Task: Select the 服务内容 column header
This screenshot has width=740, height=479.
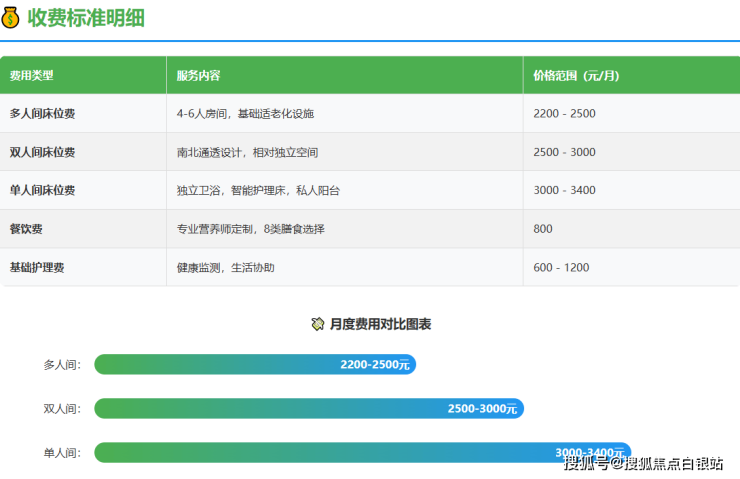Action: click(198, 75)
